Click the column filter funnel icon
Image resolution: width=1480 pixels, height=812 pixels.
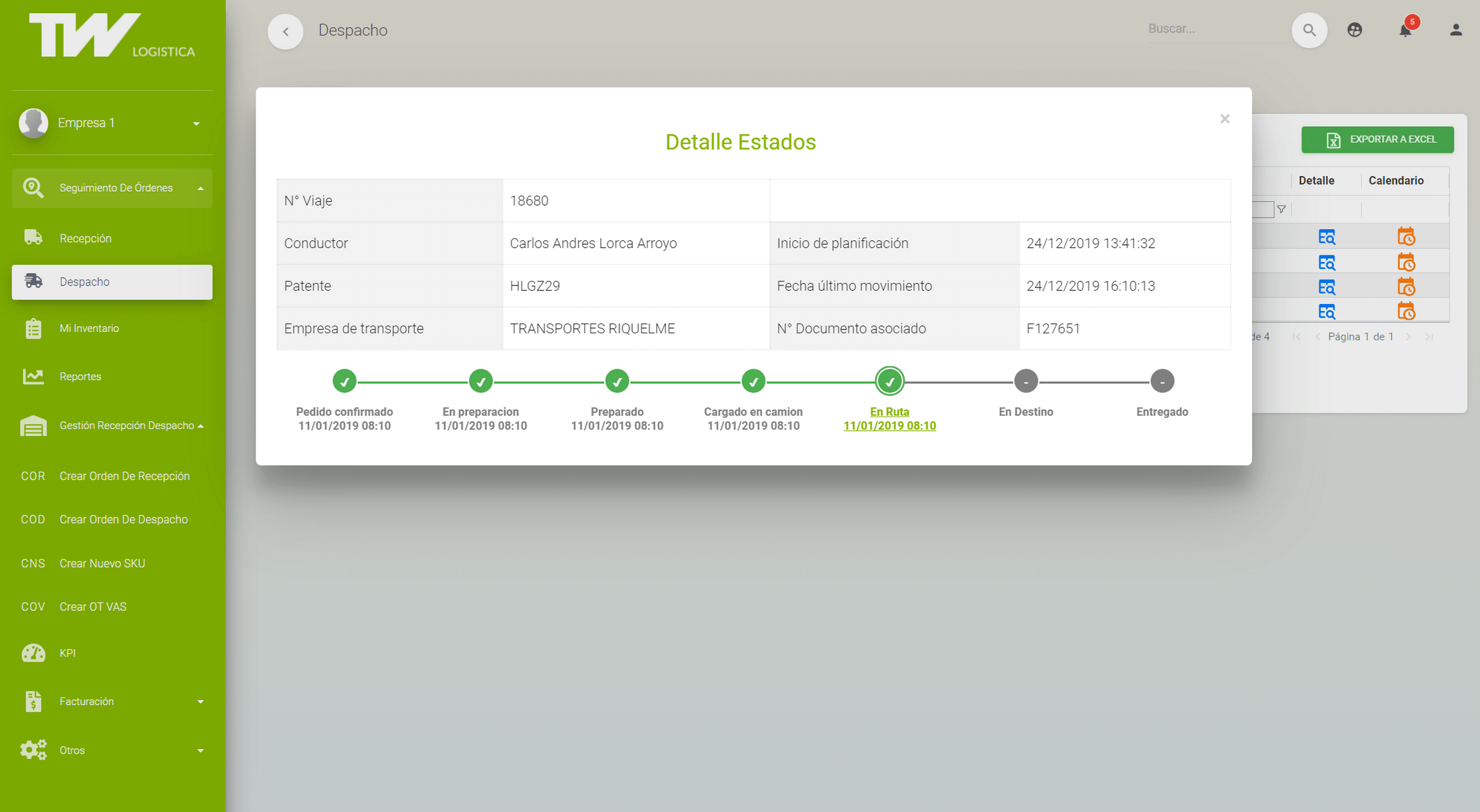point(1281,210)
